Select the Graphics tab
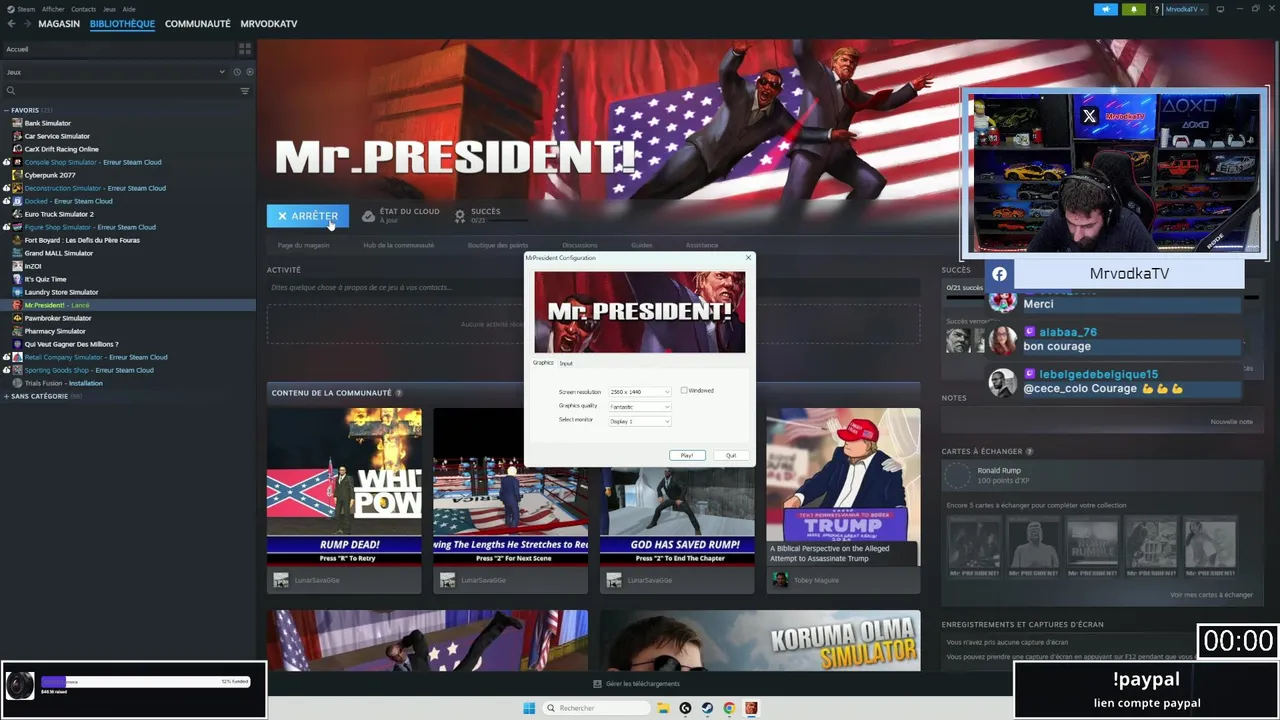1280x720 pixels. [x=543, y=363]
